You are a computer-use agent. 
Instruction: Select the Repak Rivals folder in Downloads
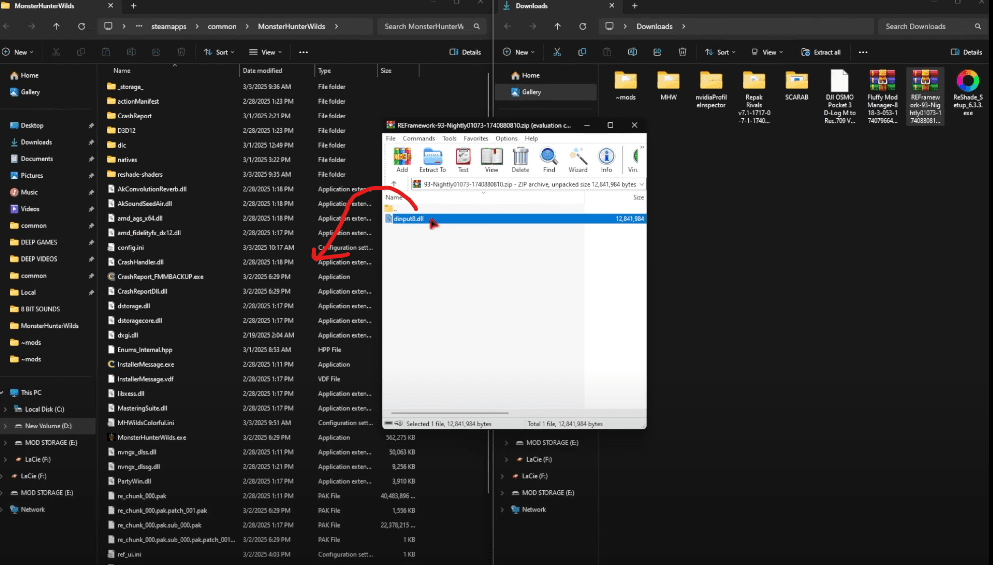[754, 96]
